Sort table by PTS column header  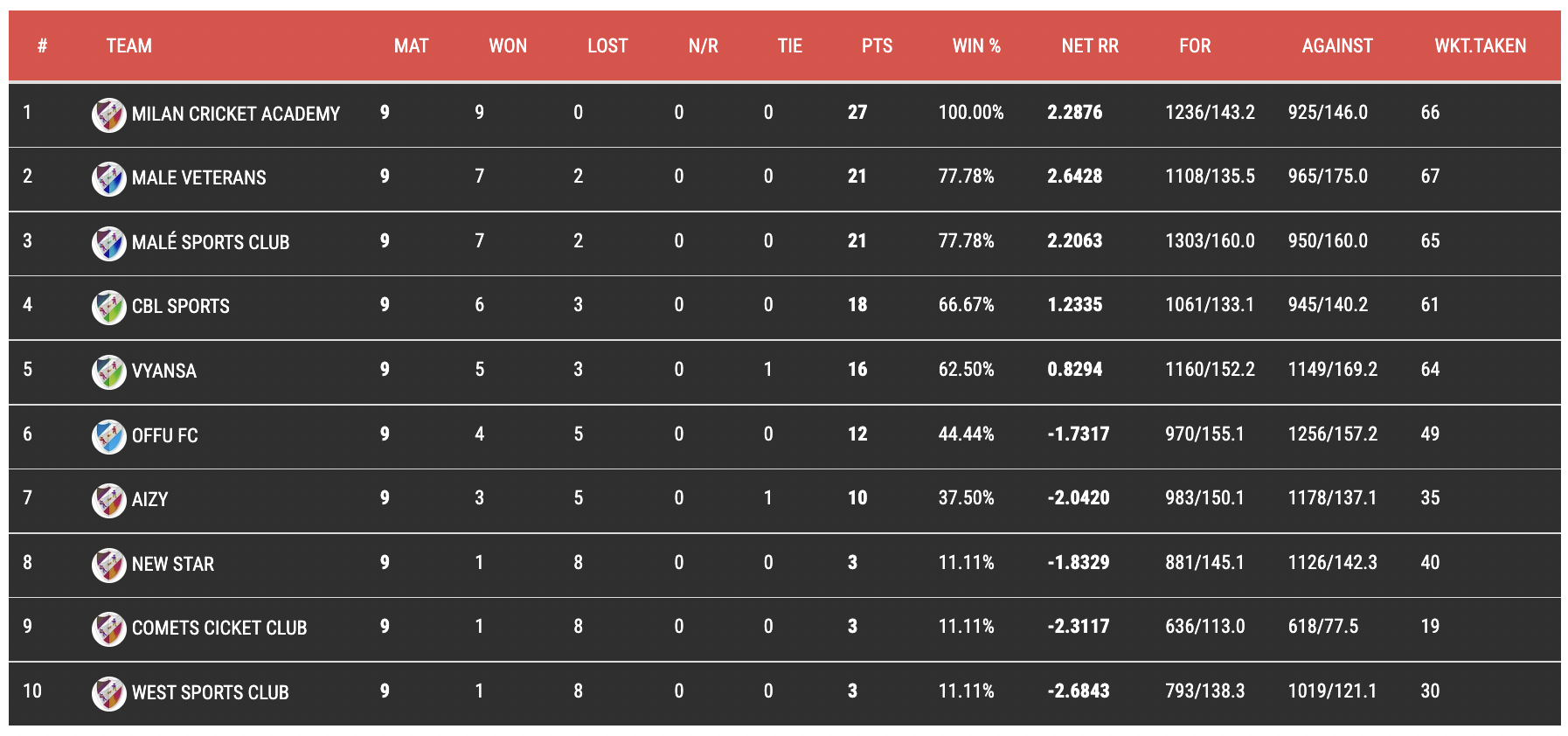coord(877,45)
